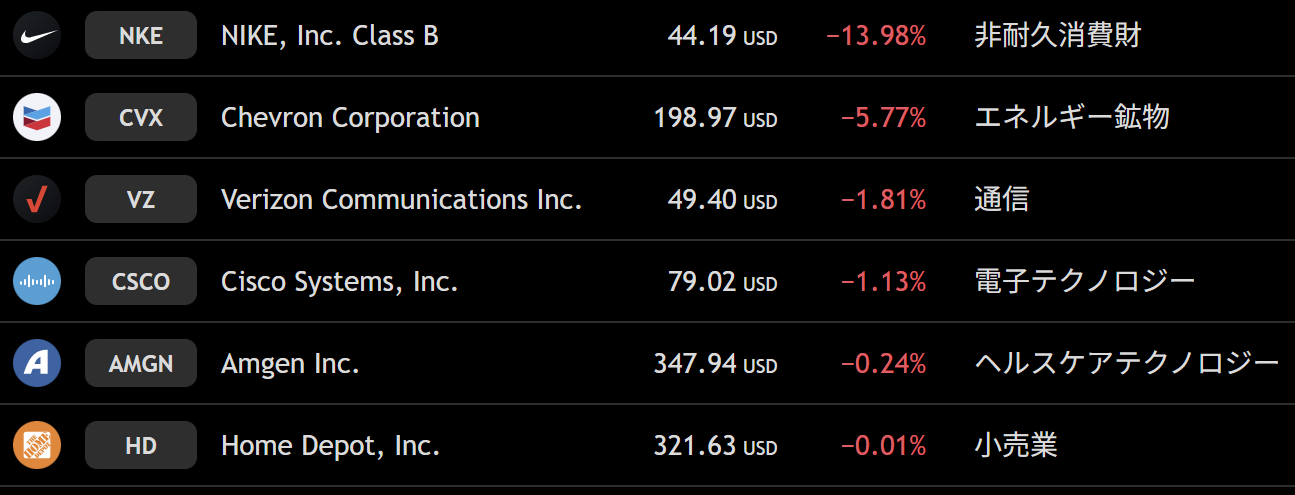Click the Cisco Systems logo icon
The height and width of the screenshot is (495, 1295).
(37, 282)
